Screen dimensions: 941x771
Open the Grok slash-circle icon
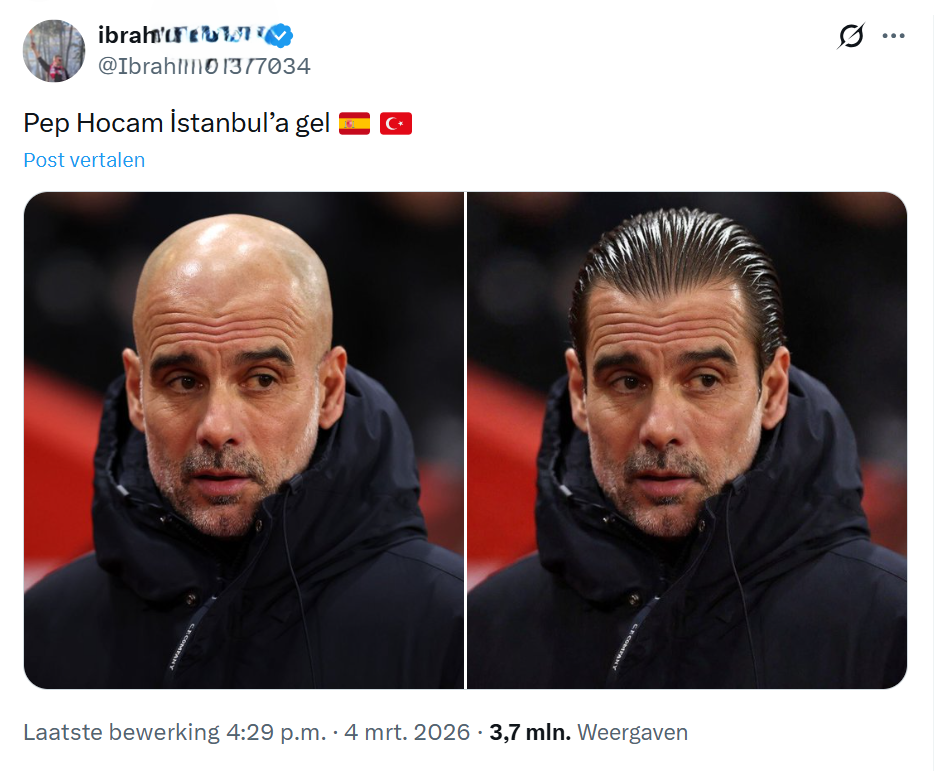click(x=851, y=35)
